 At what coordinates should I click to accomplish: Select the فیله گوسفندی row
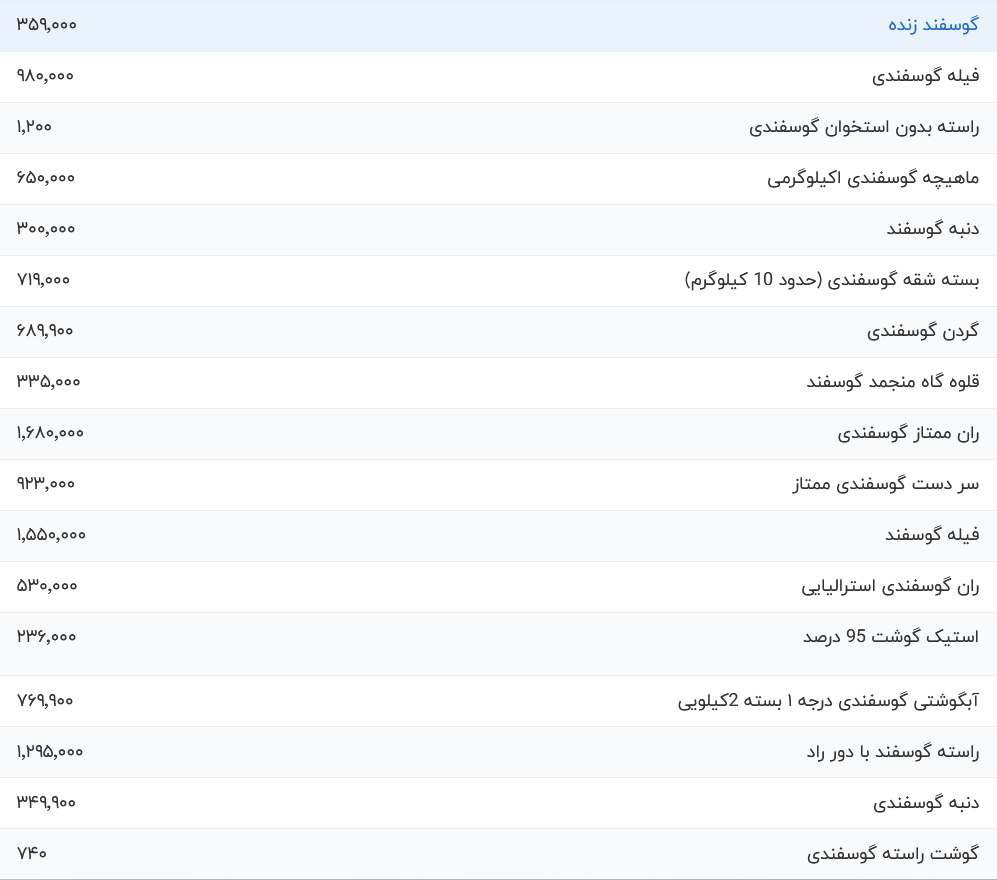(926, 76)
